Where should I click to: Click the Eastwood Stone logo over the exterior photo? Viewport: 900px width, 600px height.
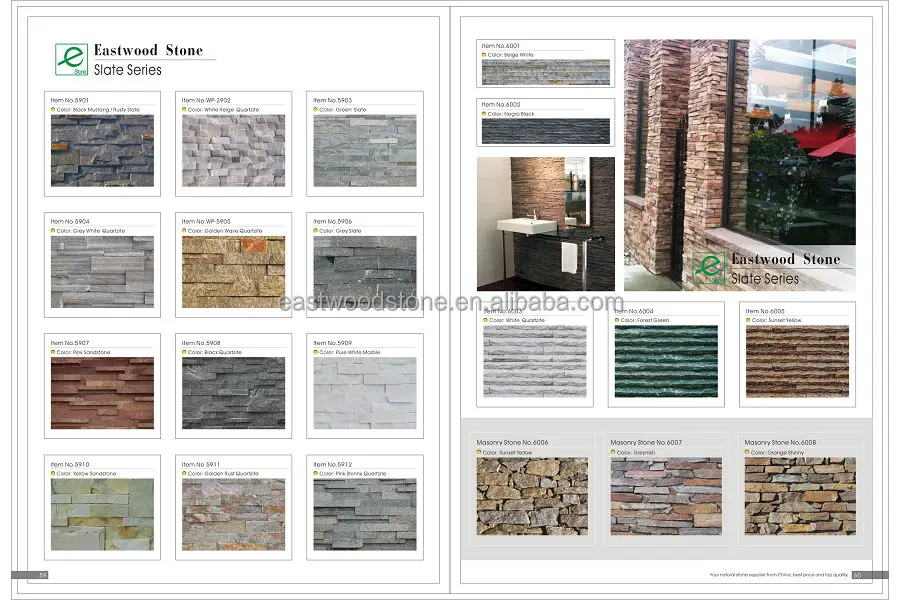709,268
